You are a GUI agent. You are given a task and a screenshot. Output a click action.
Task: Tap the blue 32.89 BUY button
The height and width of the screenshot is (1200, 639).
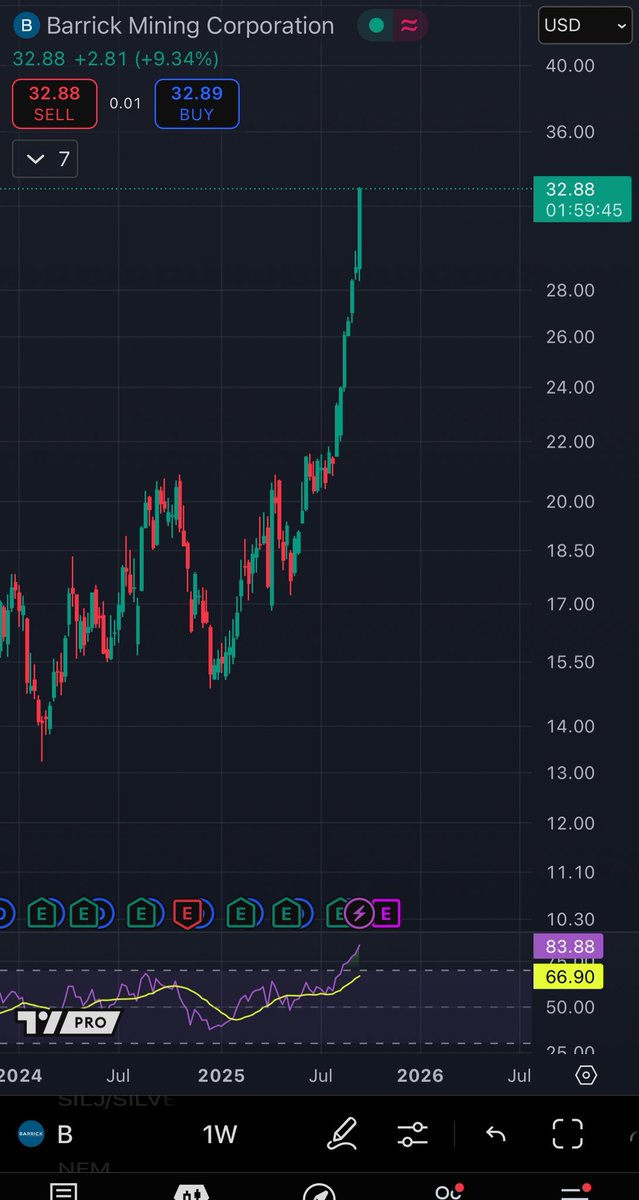pyautogui.click(x=197, y=104)
